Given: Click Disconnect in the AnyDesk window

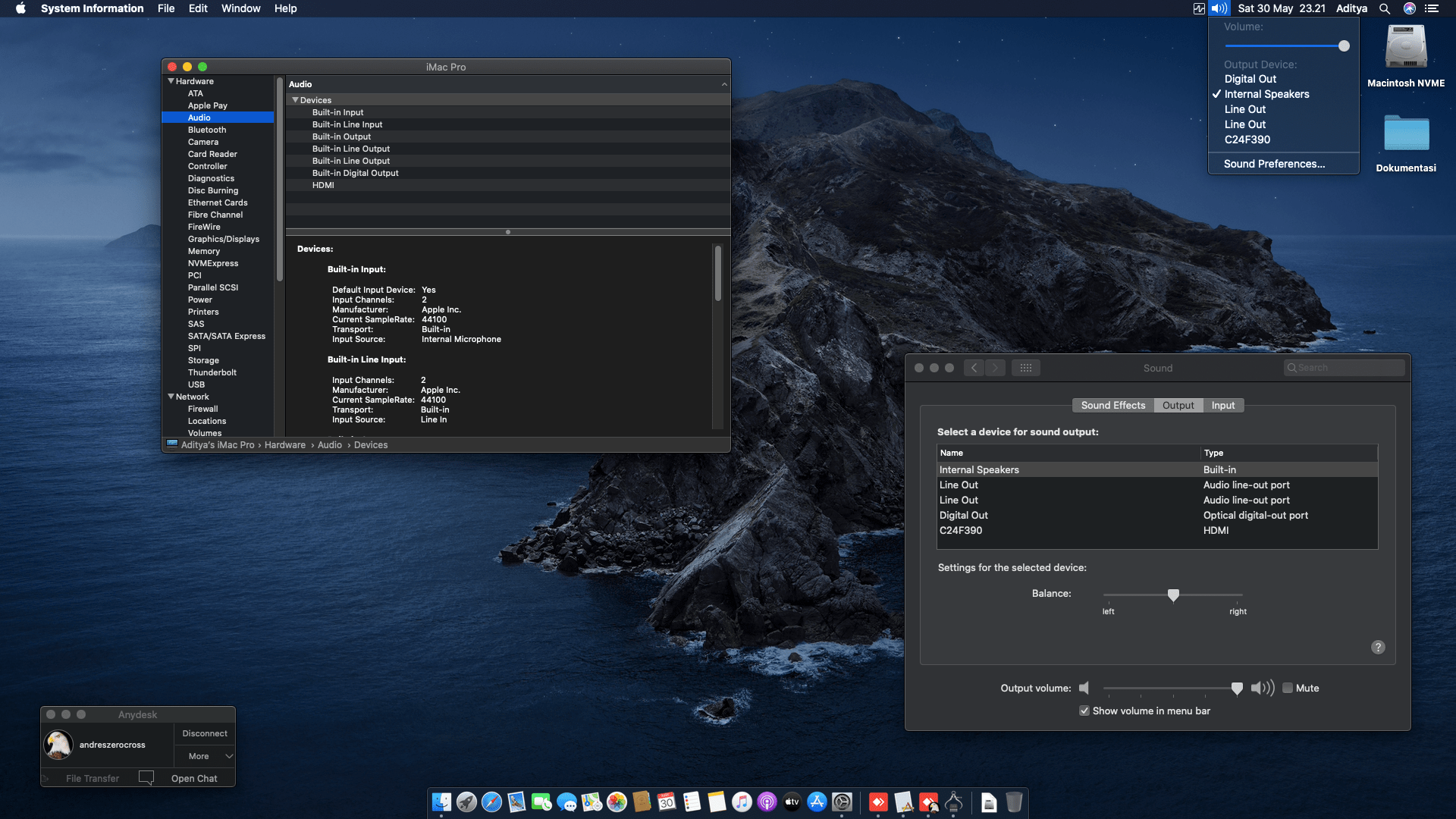Looking at the screenshot, I should (205, 733).
